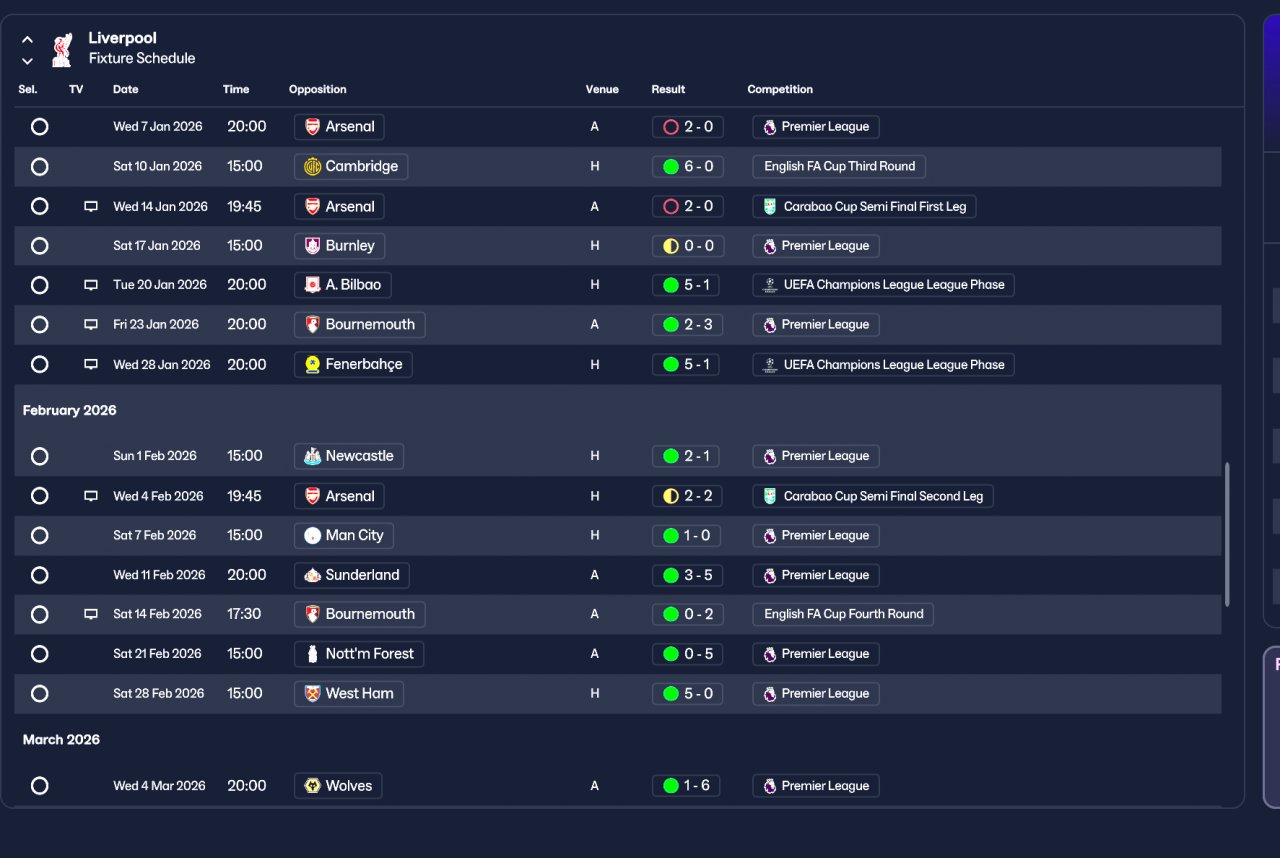Image resolution: width=1280 pixels, height=858 pixels.
Task: Click TV icon for Wed 14 Jan Arsenal match
Action: pyautogui.click(x=91, y=206)
